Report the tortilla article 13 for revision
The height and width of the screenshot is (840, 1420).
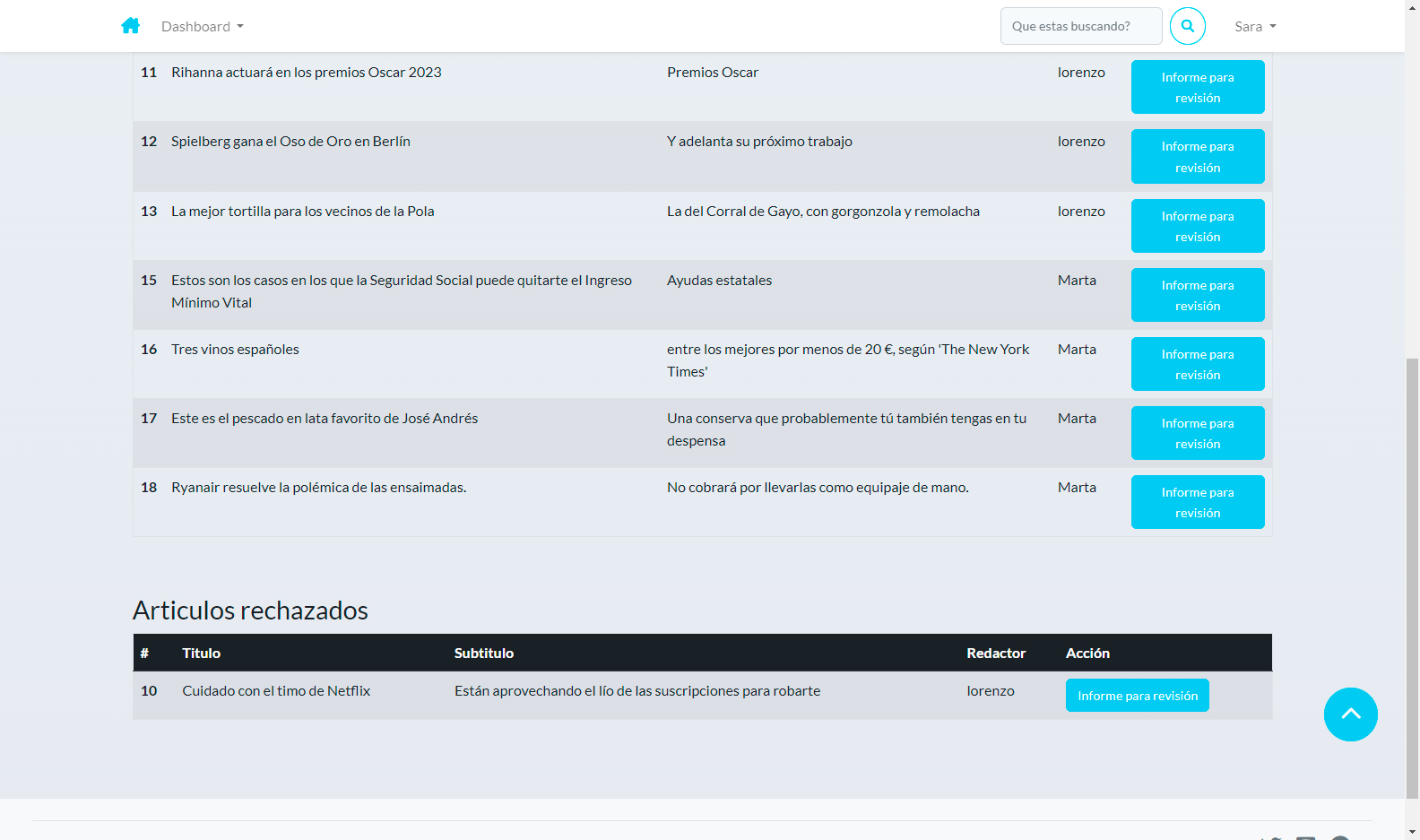point(1197,226)
